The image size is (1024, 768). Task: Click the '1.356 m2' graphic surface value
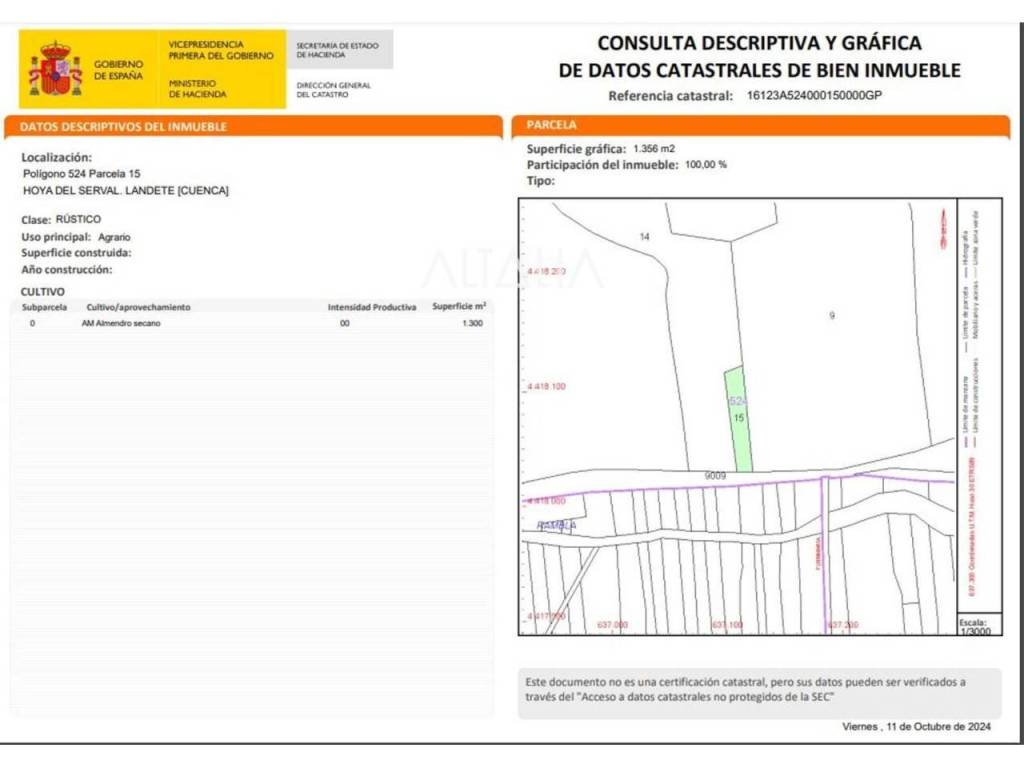pos(654,149)
